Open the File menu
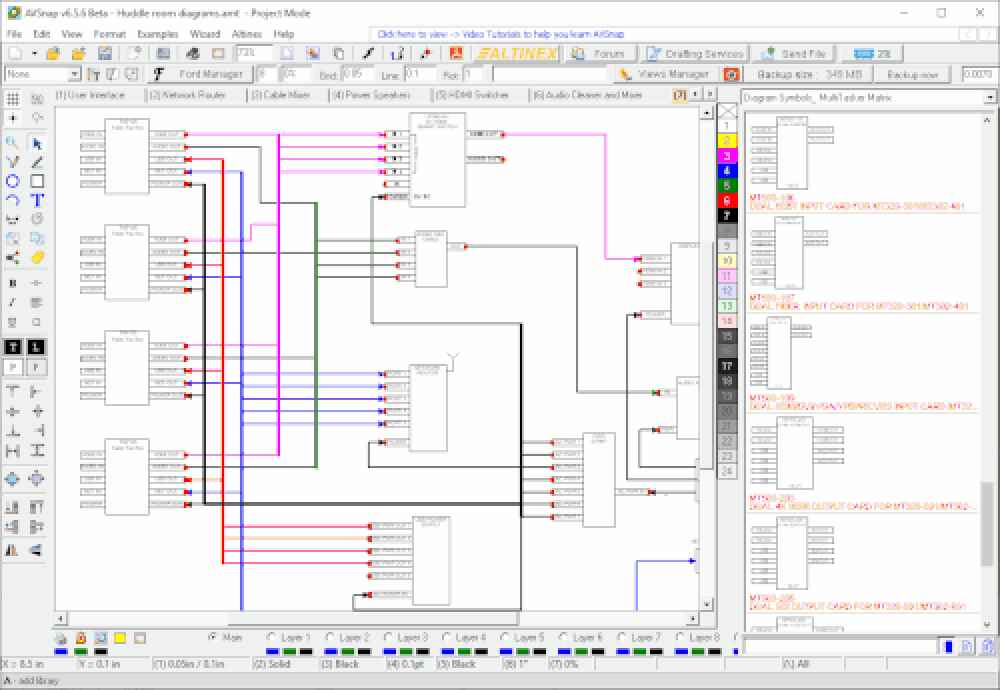The height and width of the screenshot is (690, 1000). pyautogui.click(x=14, y=34)
